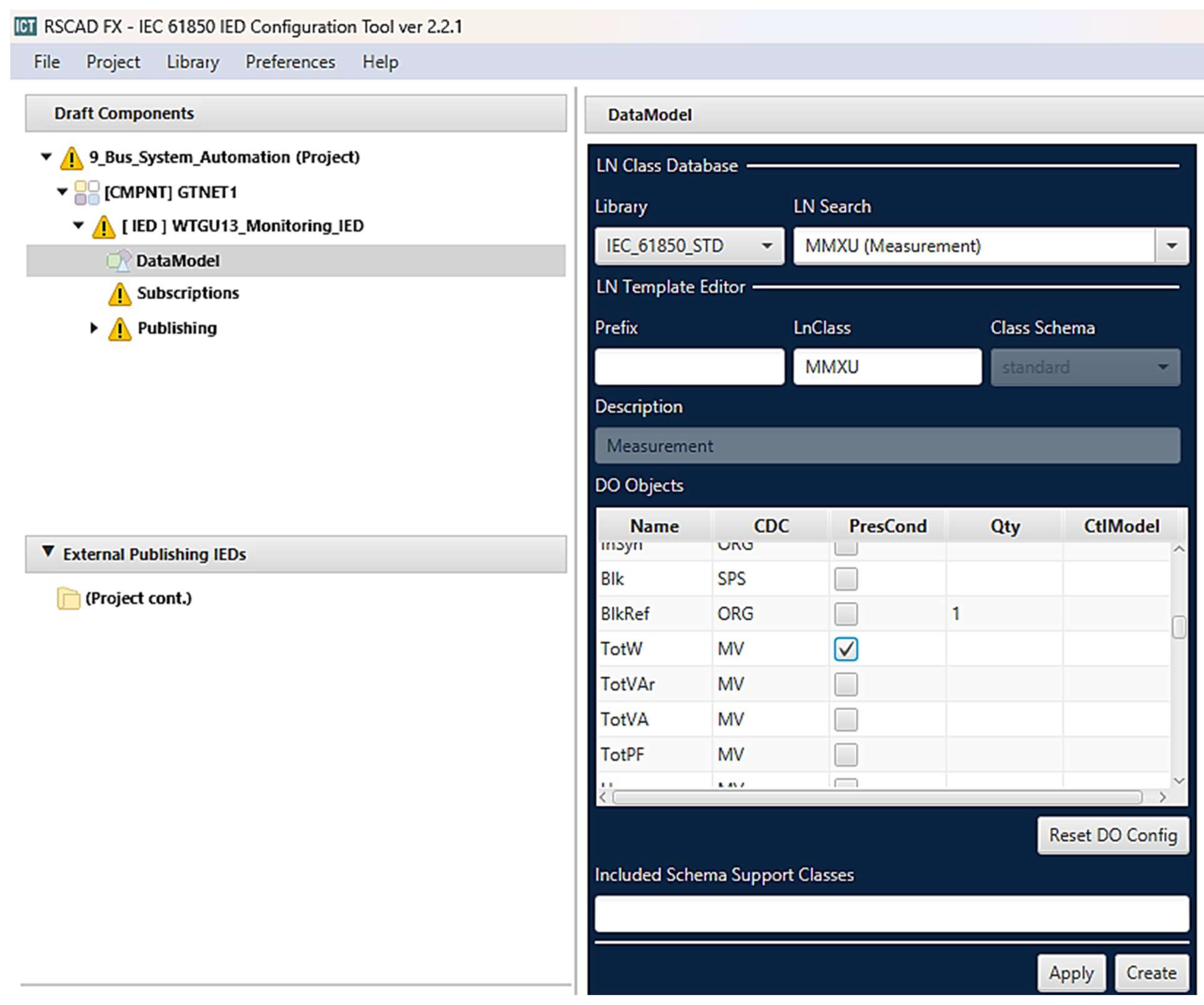This screenshot has width=1204, height=1005.
Task: Click the Prefix input field
Action: click(x=689, y=367)
